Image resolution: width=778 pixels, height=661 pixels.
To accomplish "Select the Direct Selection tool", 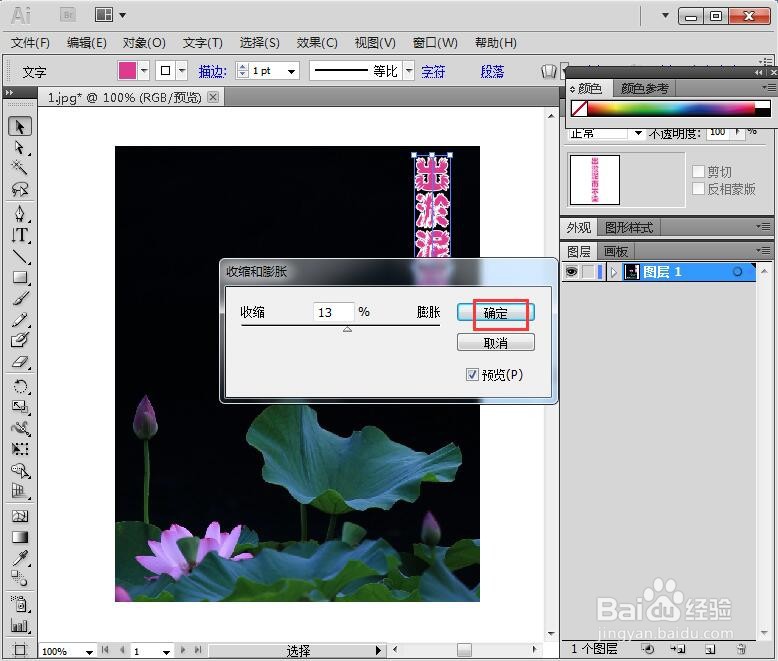I will (20, 148).
